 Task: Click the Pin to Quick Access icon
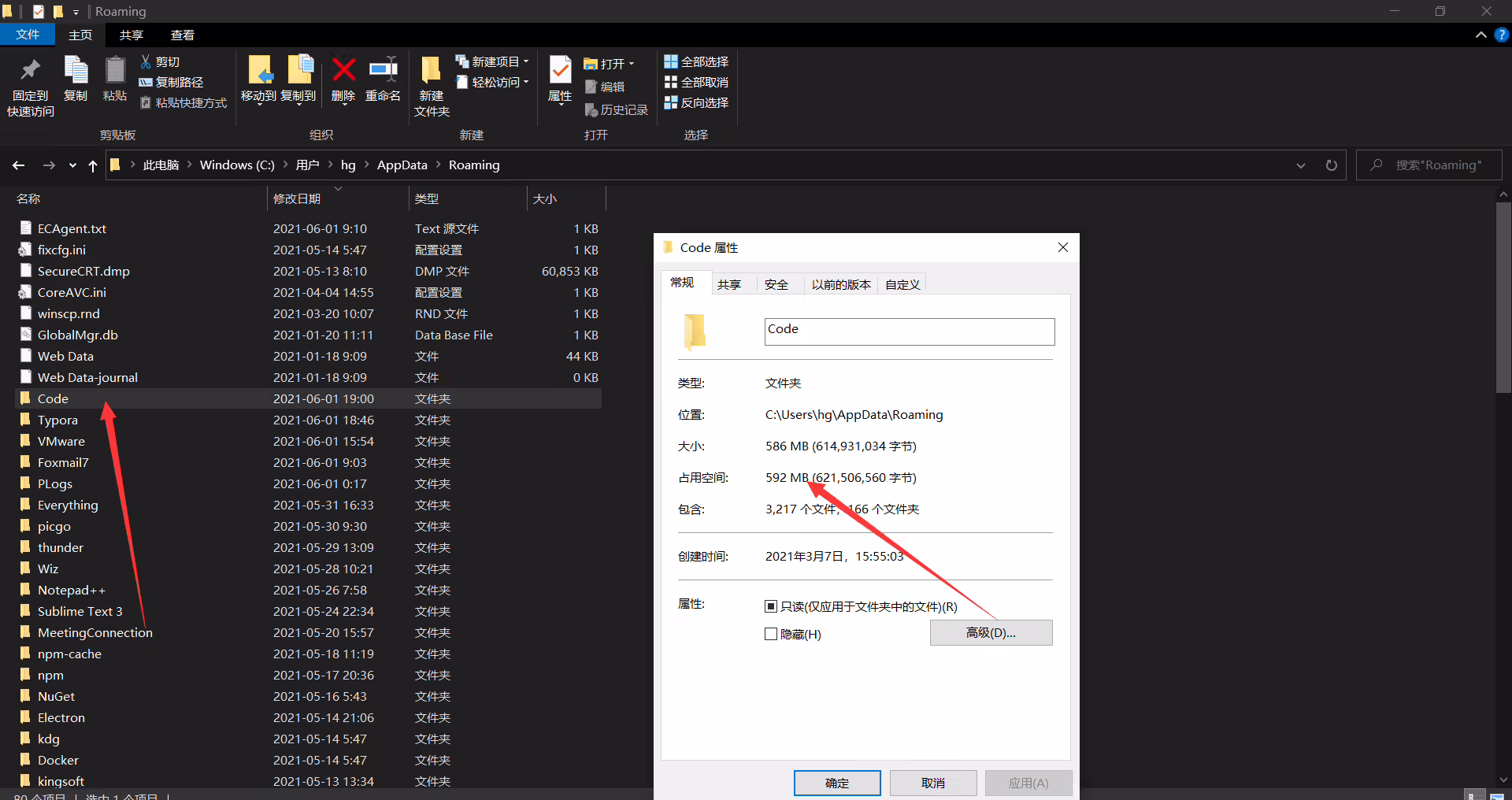[x=30, y=70]
